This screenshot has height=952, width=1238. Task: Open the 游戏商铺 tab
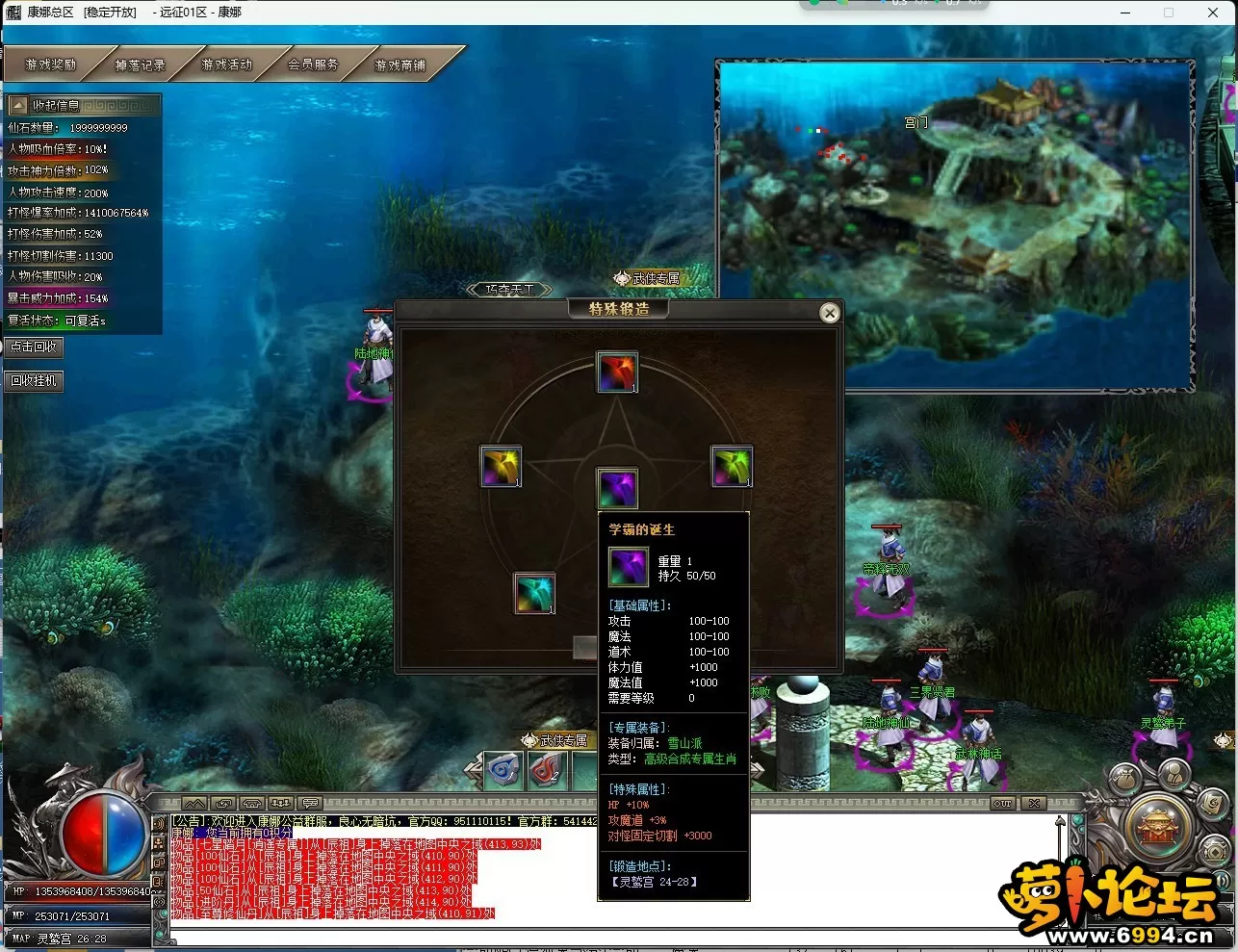tap(400, 65)
